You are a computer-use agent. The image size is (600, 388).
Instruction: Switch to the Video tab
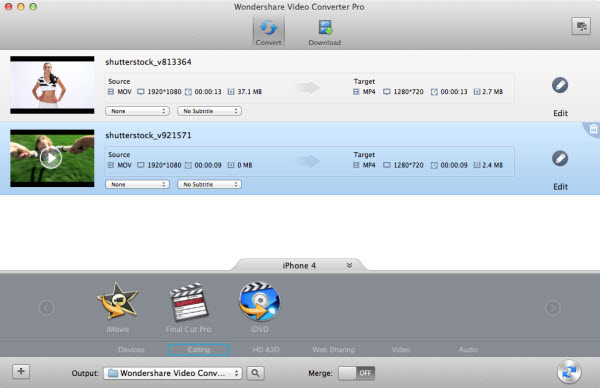coord(401,350)
